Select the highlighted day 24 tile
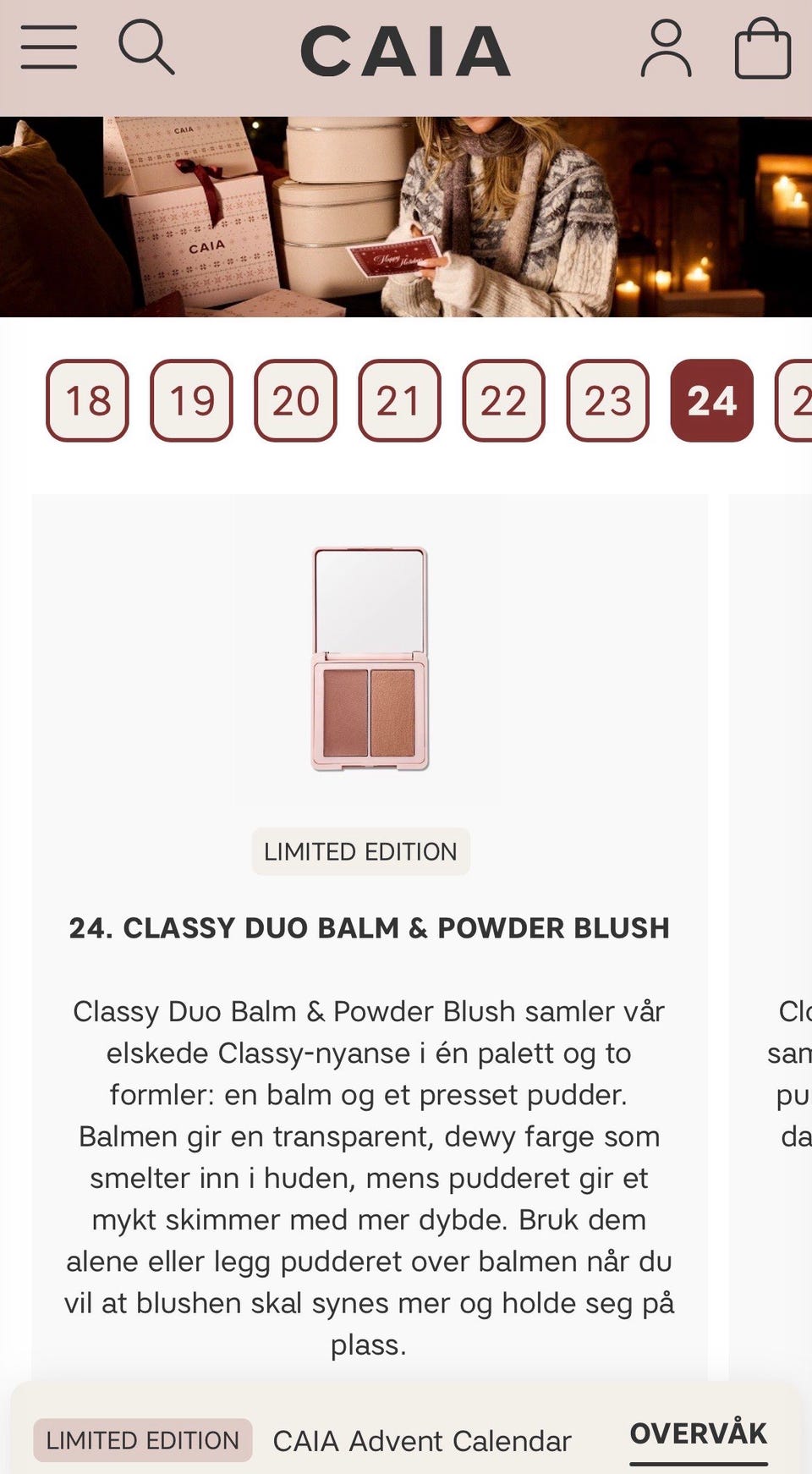This screenshot has width=812, height=1474. tap(712, 400)
